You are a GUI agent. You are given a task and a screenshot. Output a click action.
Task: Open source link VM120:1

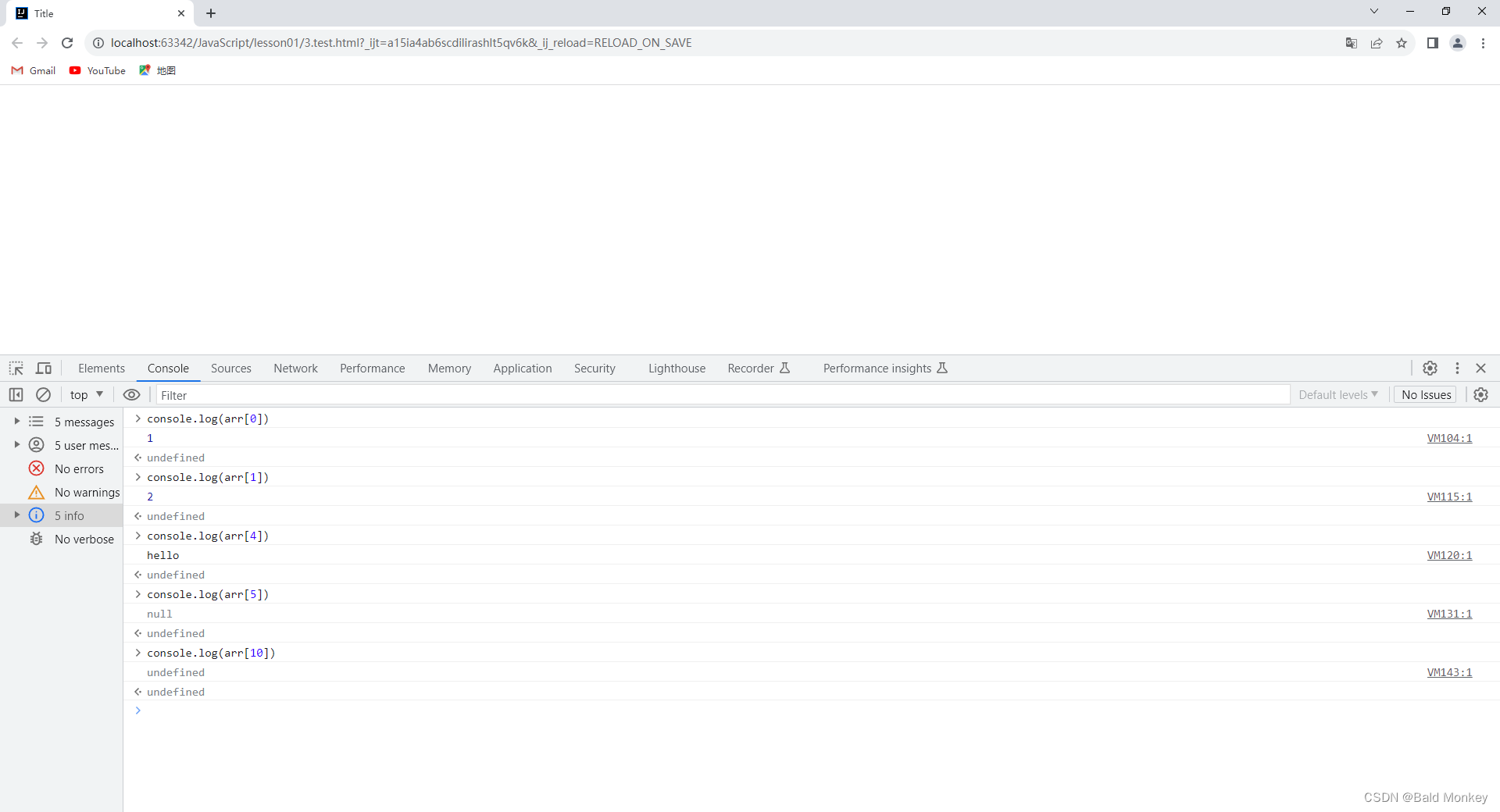point(1449,555)
